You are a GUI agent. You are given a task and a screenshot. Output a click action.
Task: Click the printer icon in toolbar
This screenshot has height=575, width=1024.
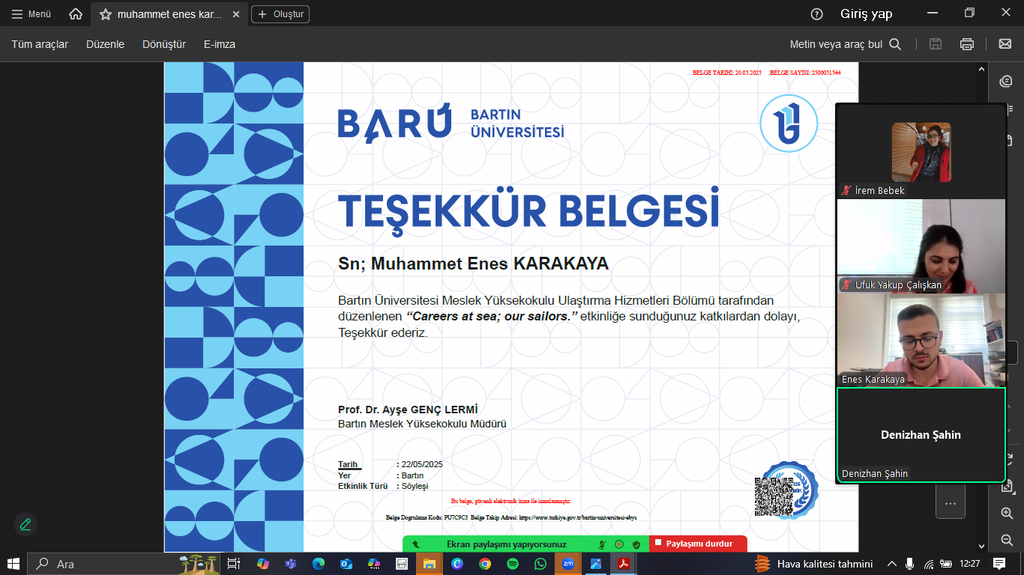click(966, 44)
